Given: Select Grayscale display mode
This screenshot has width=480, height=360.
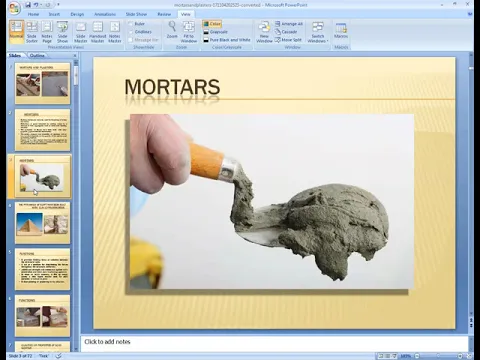Looking at the screenshot, I should [215, 32].
